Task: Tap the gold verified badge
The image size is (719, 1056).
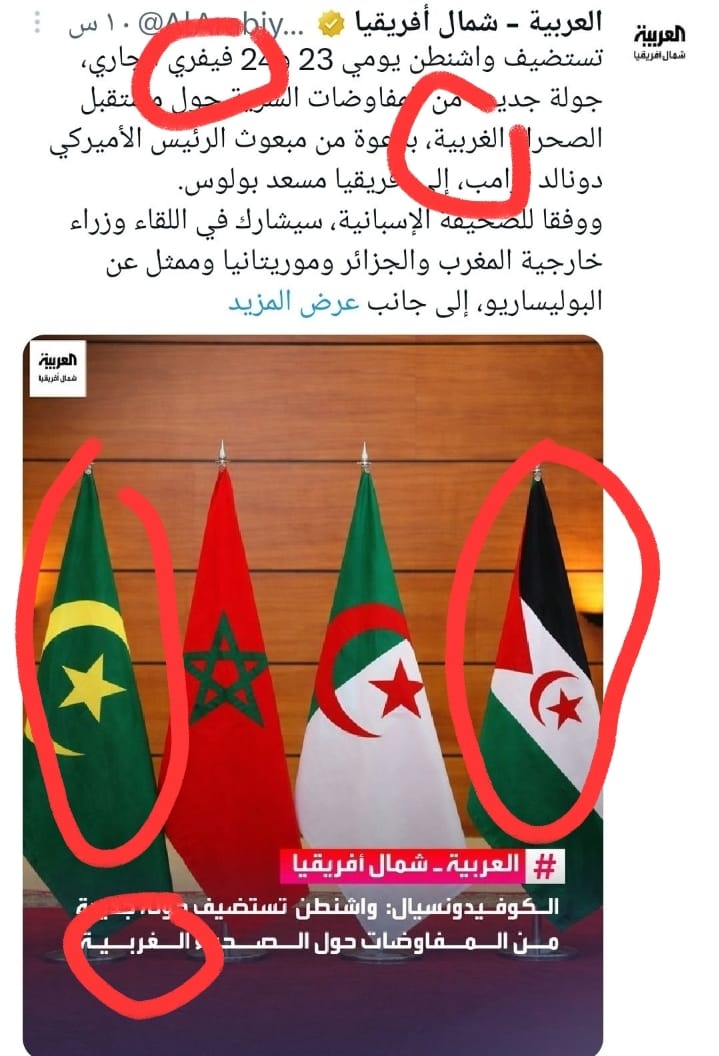Action: 331,25
